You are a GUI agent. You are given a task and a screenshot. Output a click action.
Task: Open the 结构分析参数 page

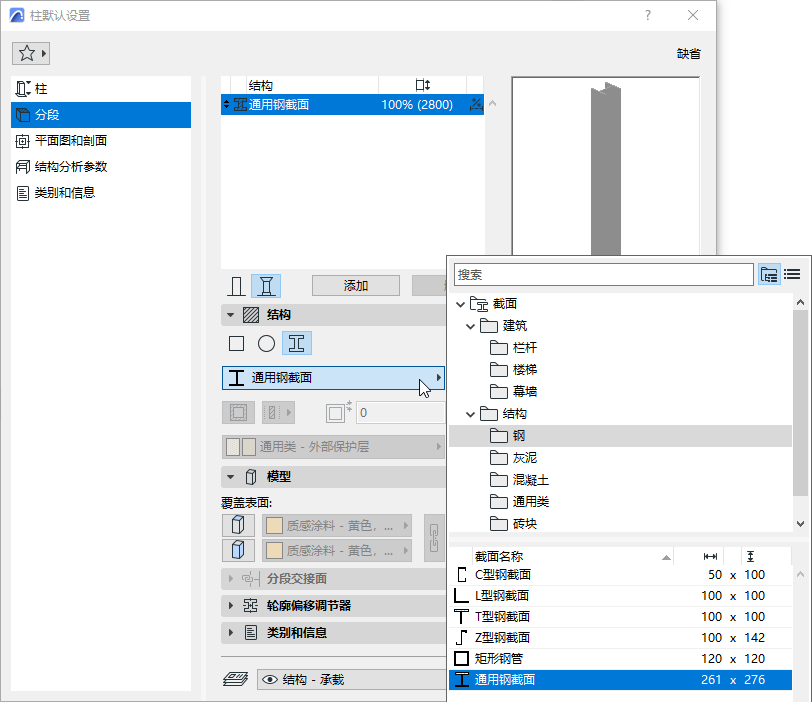[x=101, y=166]
